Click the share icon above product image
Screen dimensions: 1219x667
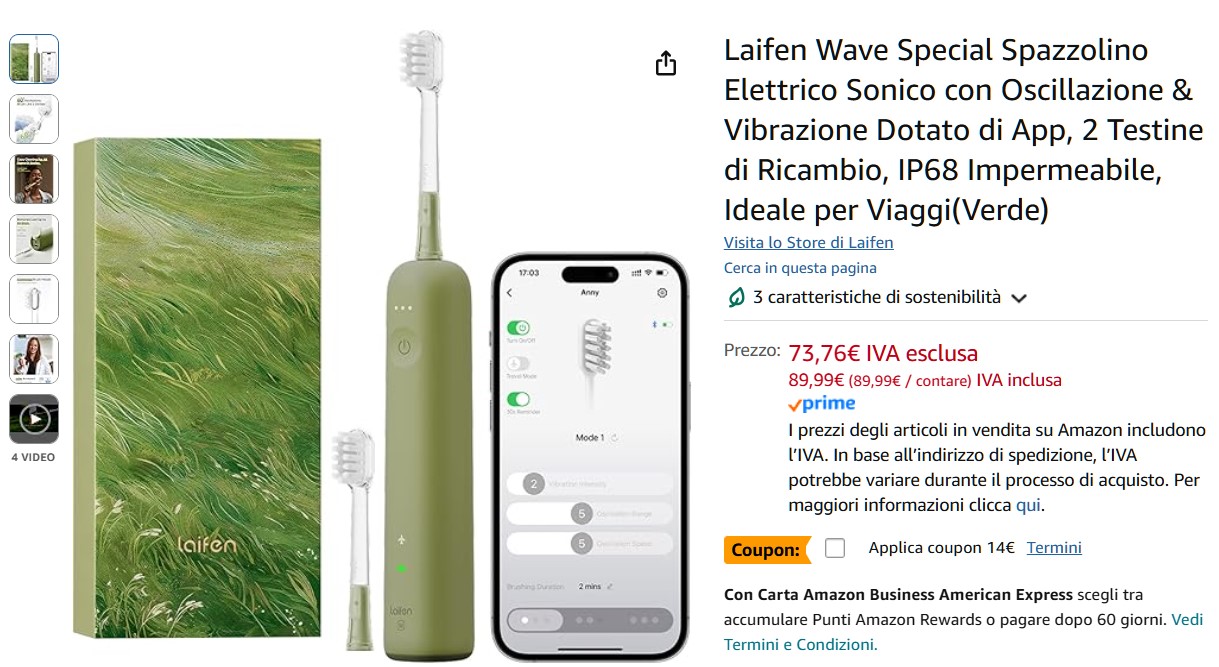coord(666,63)
